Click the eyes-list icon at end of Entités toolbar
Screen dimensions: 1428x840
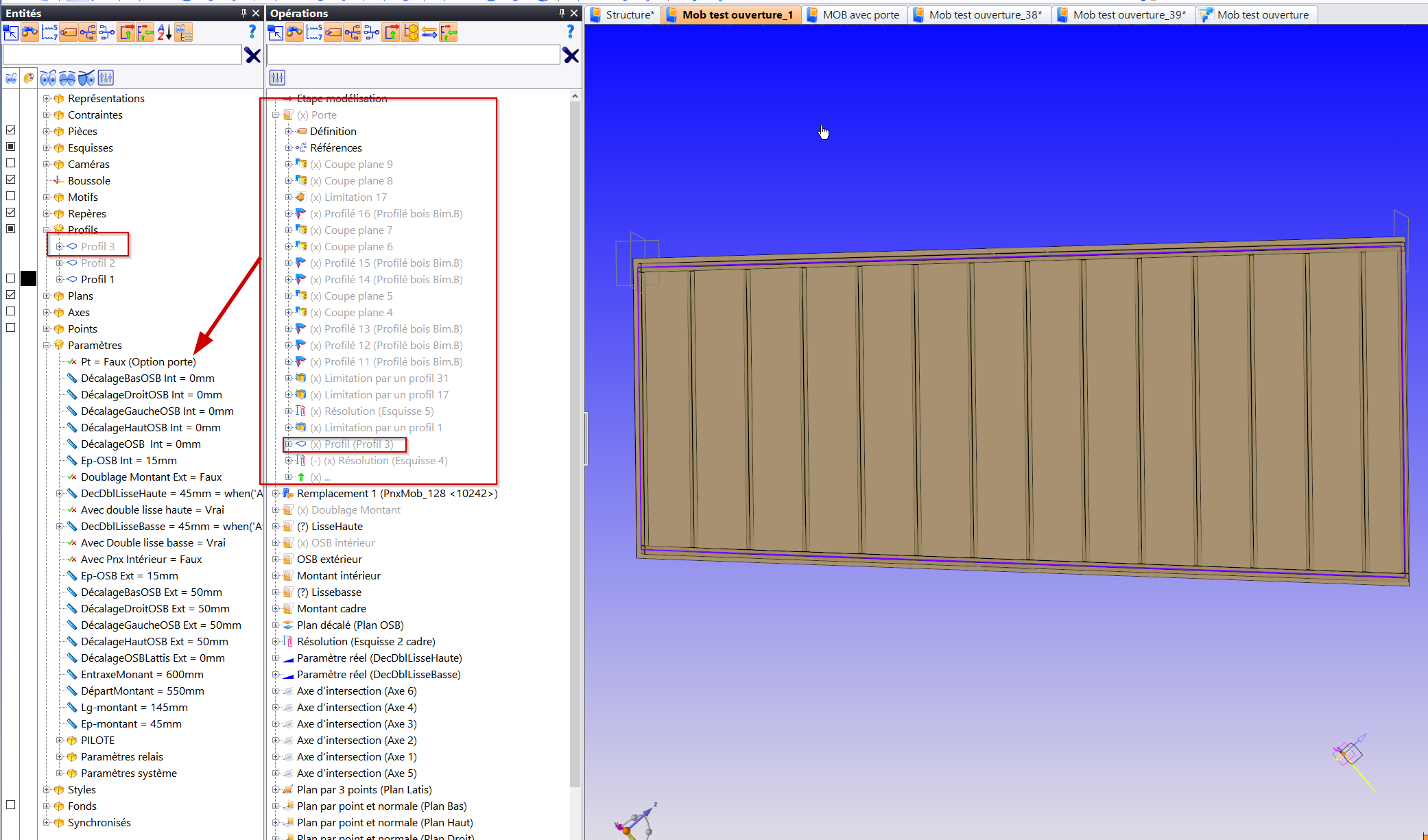[183, 32]
